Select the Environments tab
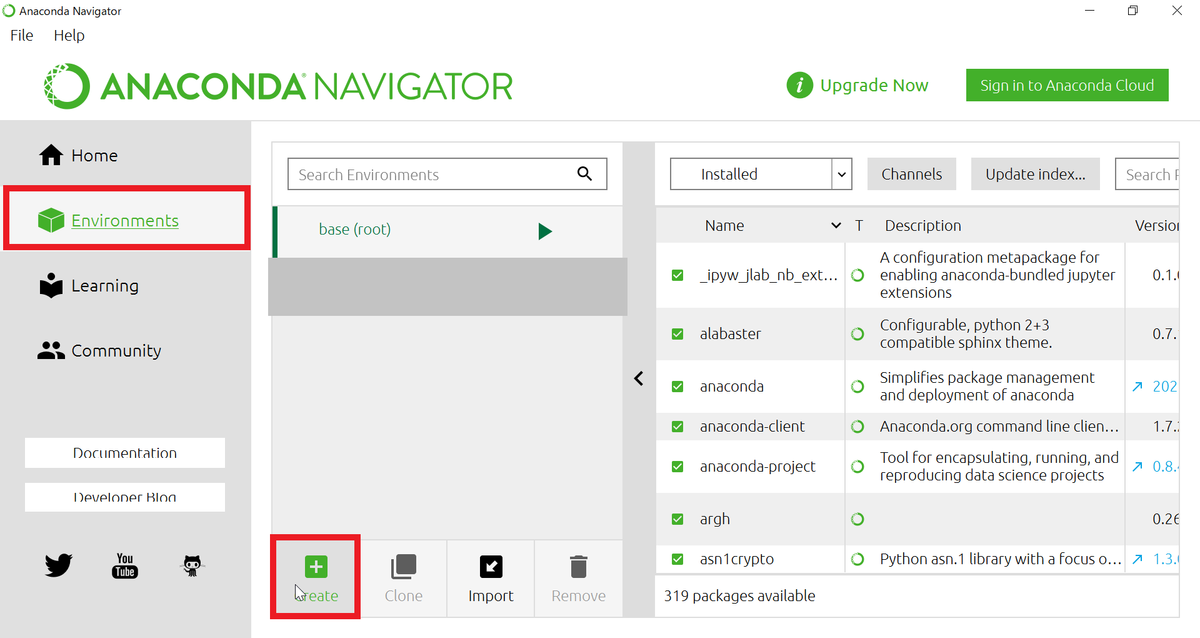 [125, 220]
